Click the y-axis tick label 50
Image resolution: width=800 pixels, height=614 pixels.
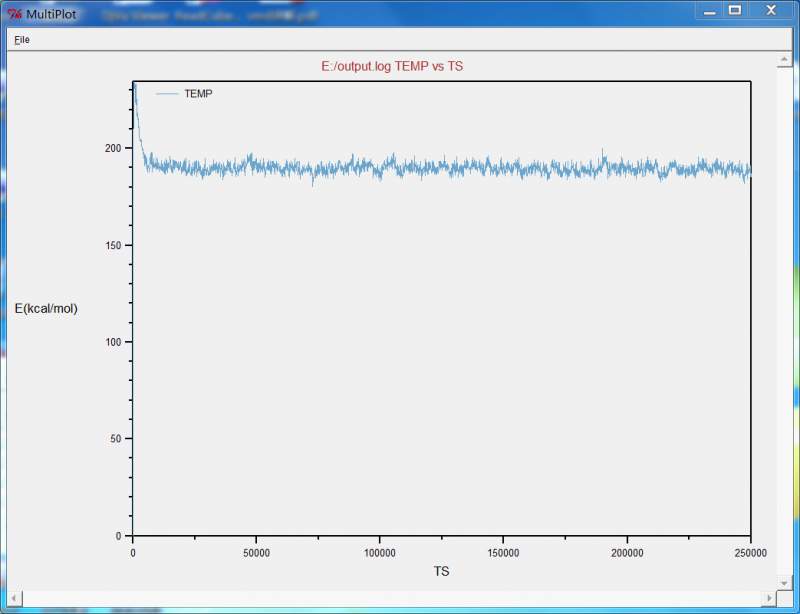tap(115, 438)
